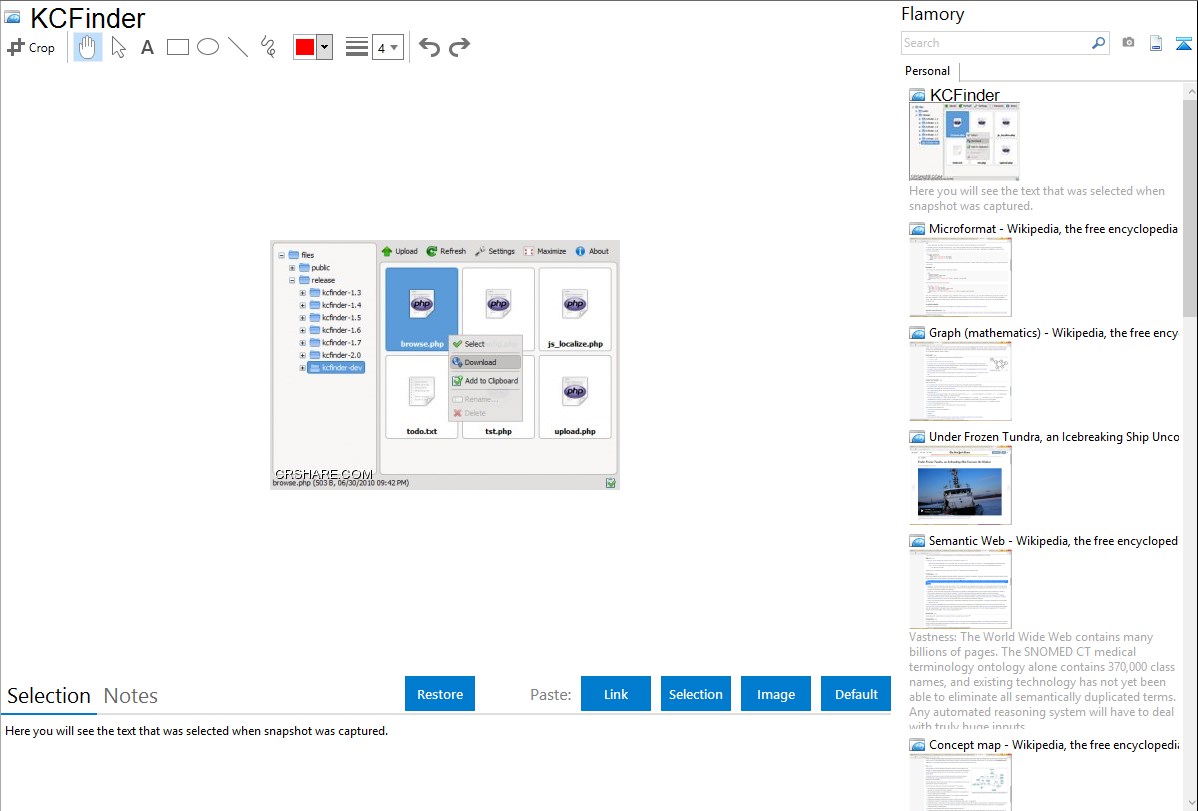
Task: Choose the arrow pointer selection tool
Action: tap(118, 47)
